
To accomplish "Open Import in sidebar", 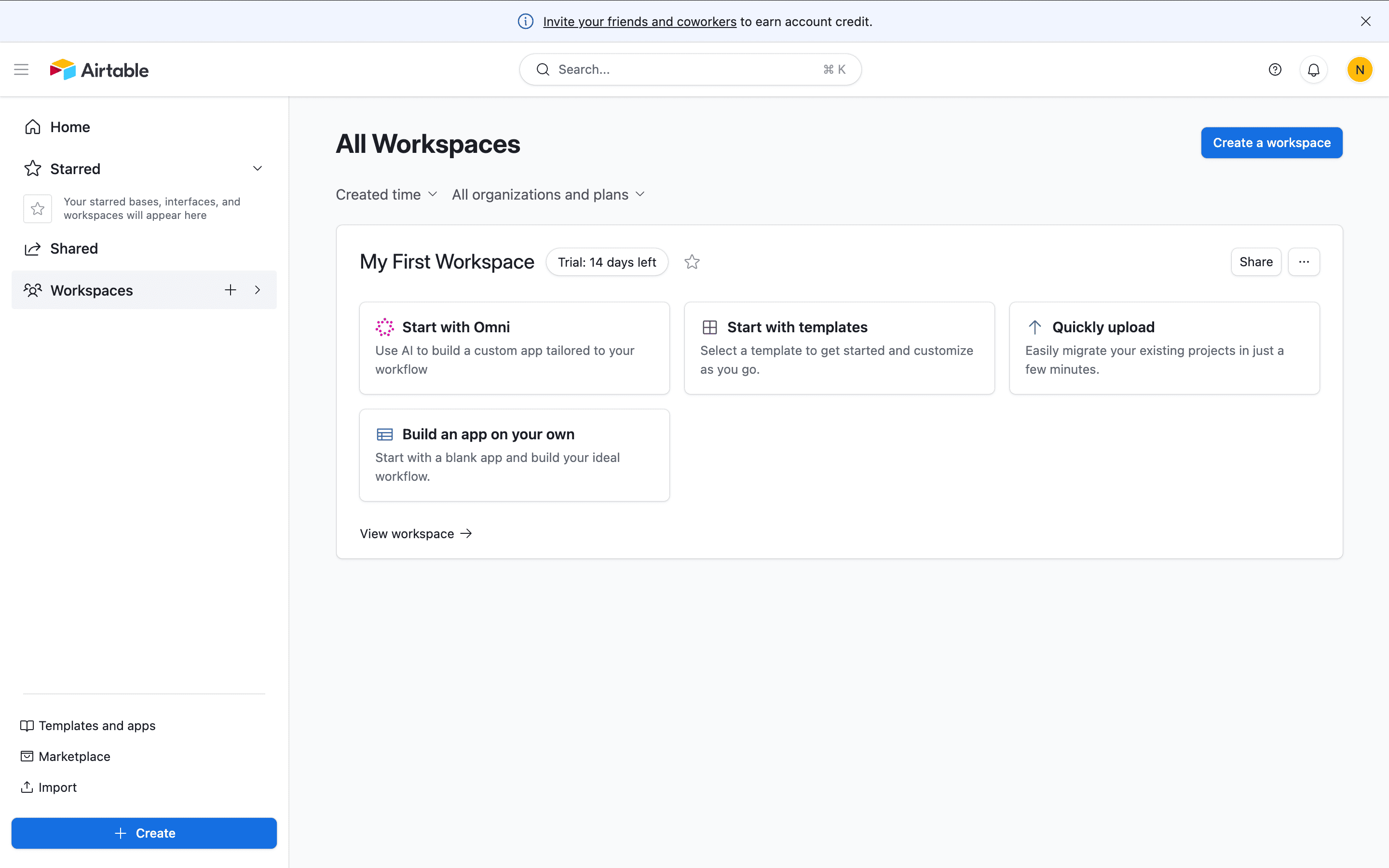I will point(49,787).
